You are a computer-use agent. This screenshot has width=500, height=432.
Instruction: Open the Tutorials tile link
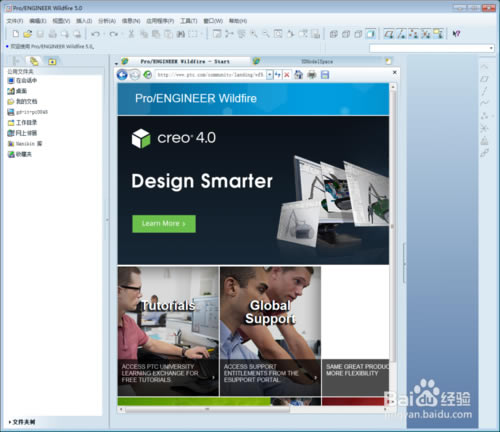tap(168, 331)
